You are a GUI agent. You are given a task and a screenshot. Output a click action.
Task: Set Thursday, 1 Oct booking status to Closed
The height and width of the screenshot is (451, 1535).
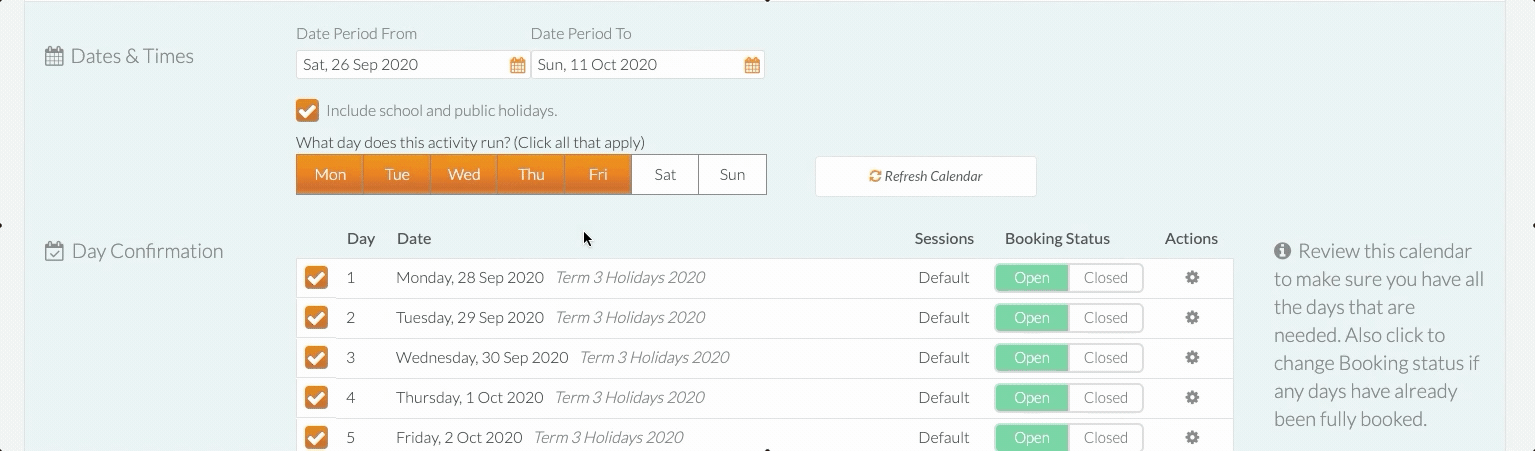[x=1106, y=398]
